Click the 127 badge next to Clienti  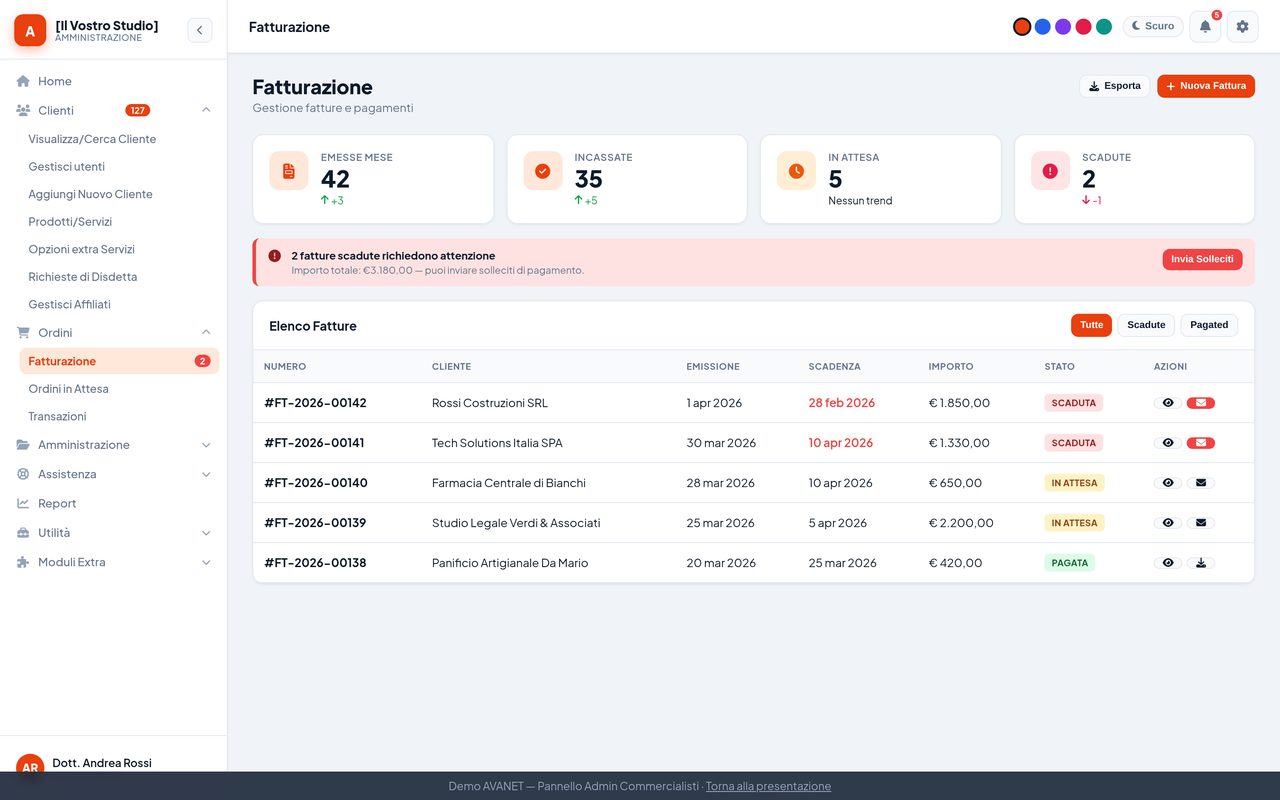[137, 110]
